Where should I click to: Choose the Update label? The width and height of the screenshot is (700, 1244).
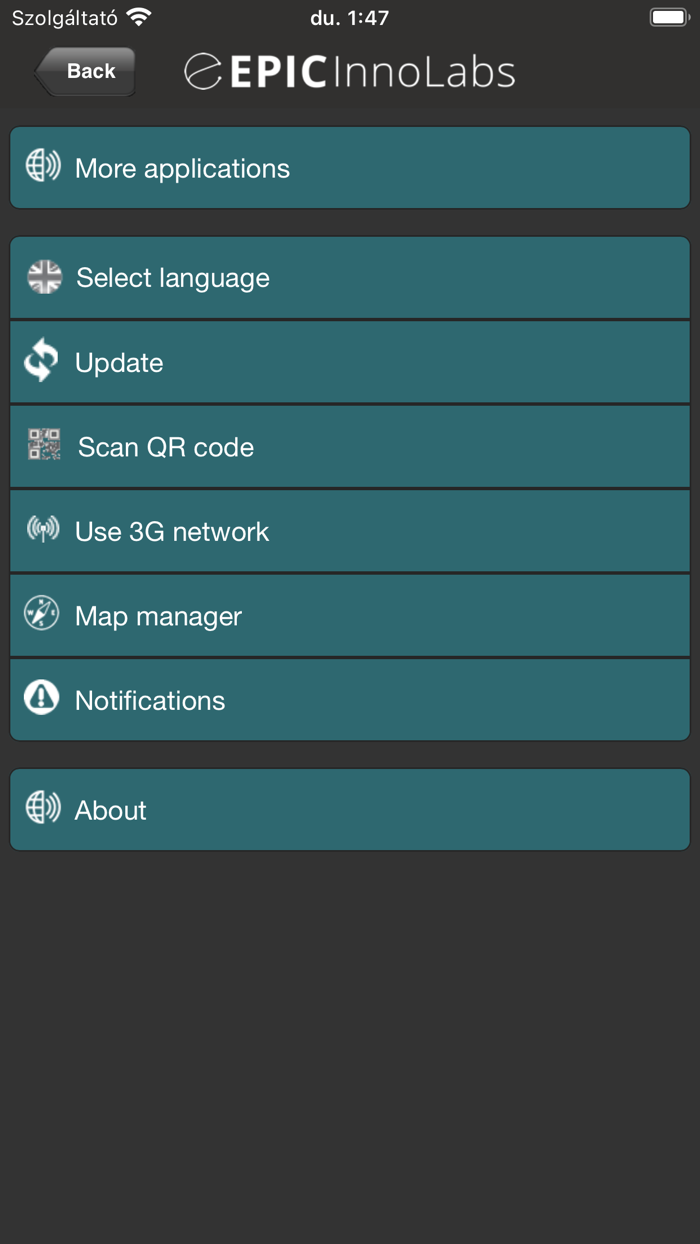[119, 362]
